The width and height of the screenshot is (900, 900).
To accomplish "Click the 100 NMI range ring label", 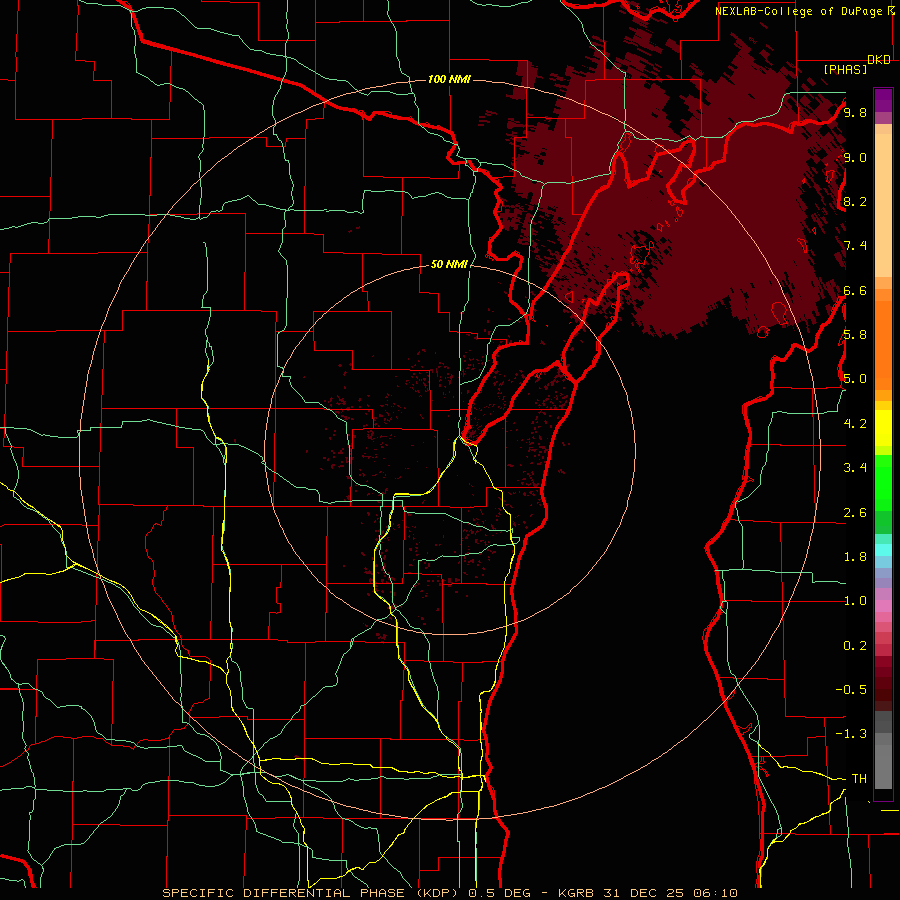I will point(449,79).
